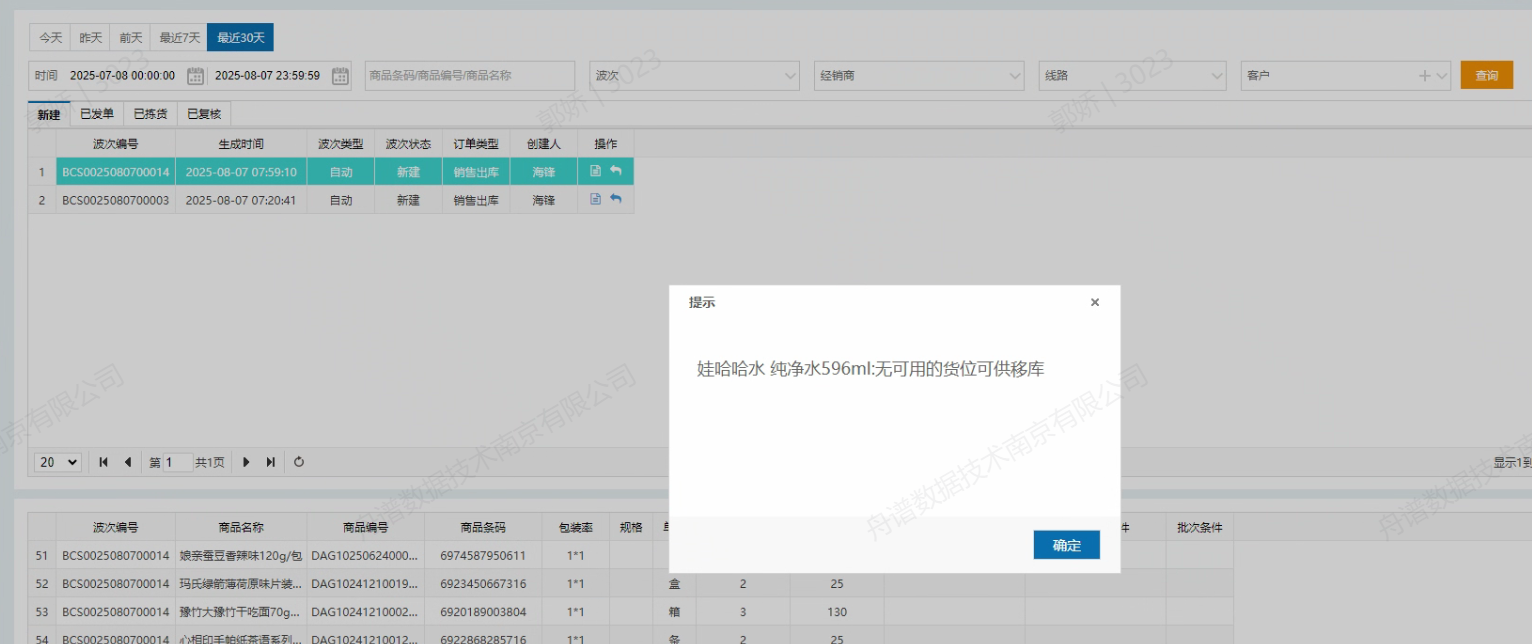The height and width of the screenshot is (644, 1532).
Task: Close the 提示 dialog with the X
Action: pyautogui.click(x=1094, y=302)
